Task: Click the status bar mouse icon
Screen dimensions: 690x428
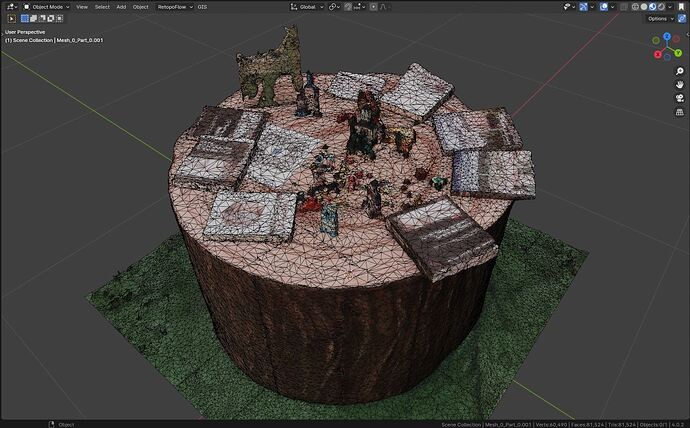Action: [x=51, y=424]
